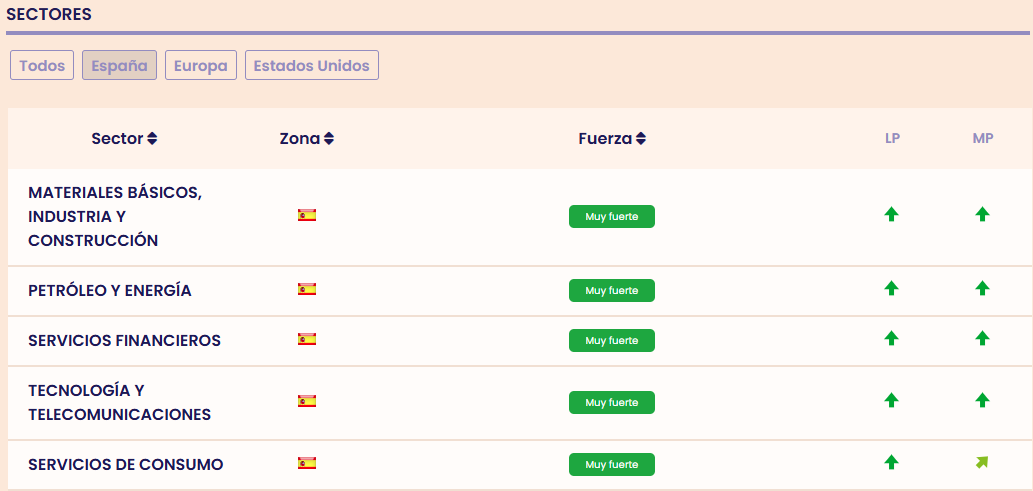Switch to the Europa filter tab
This screenshot has height=491, width=1033.
pos(200,66)
